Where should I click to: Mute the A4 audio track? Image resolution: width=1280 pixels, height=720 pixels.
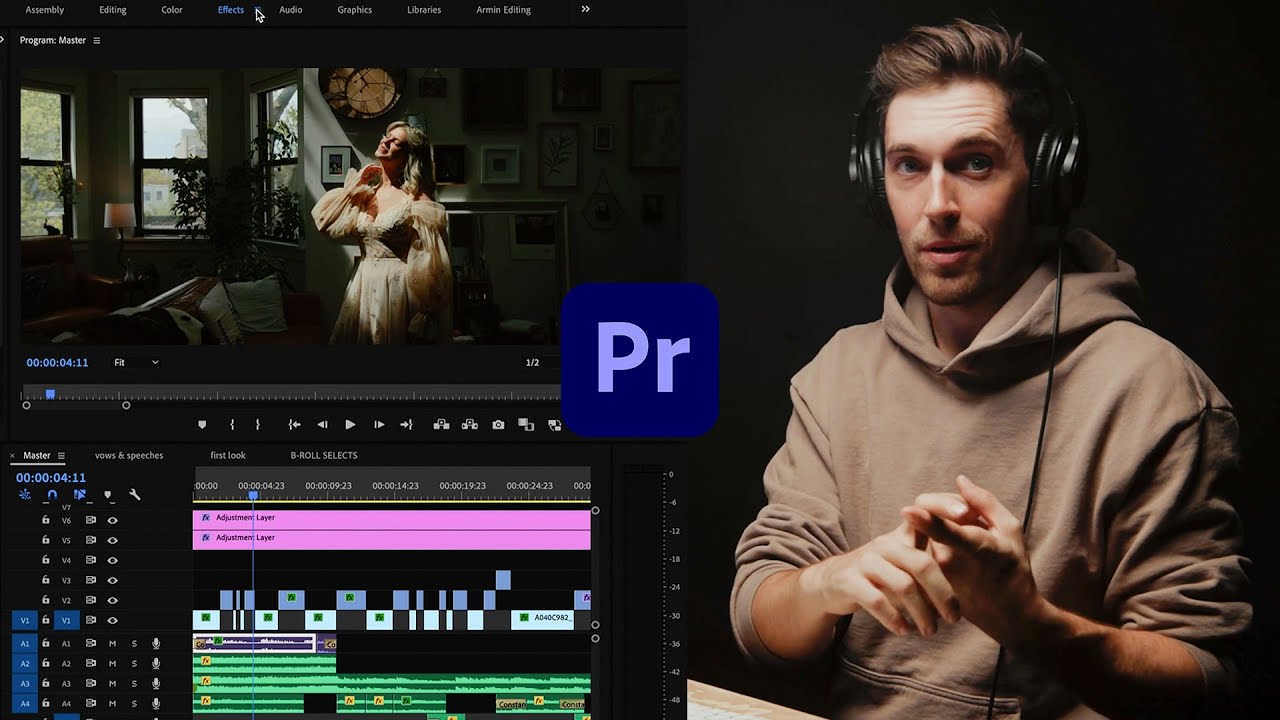pos(113,703)
